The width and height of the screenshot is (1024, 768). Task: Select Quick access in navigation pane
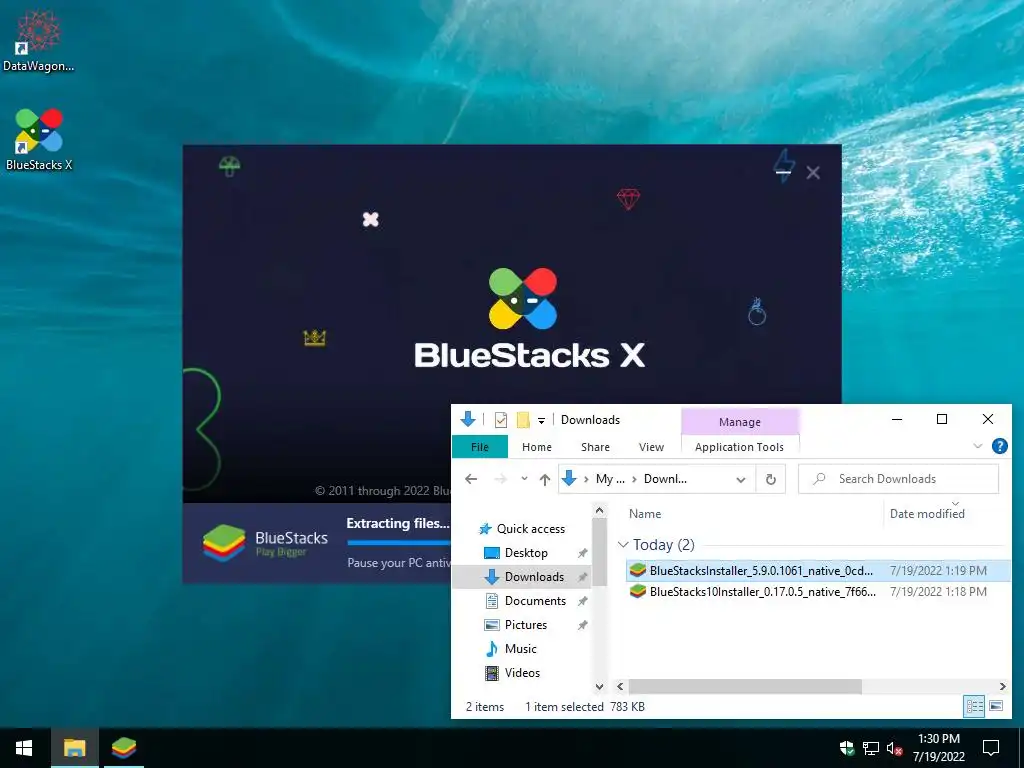point(530,528)
